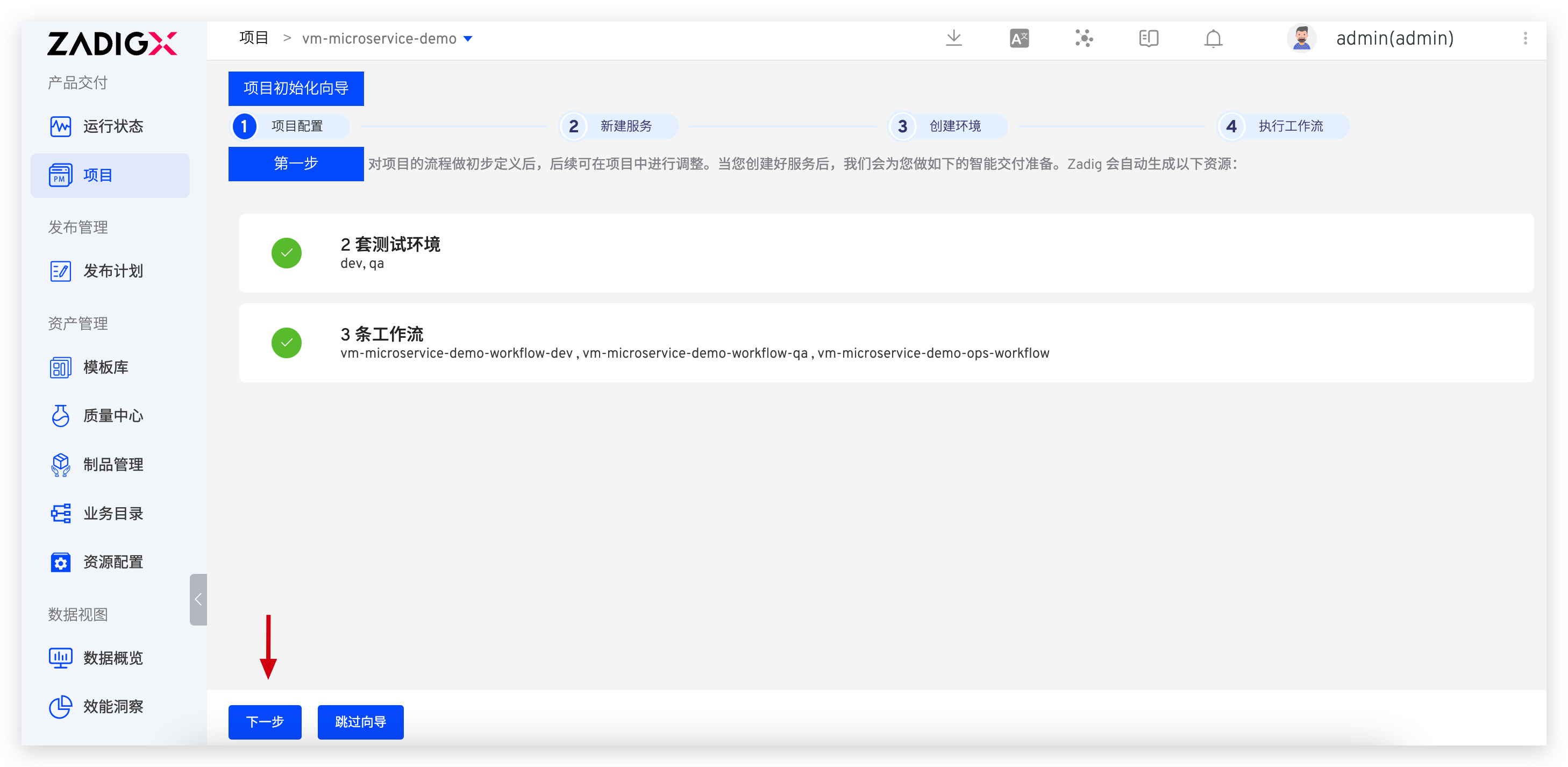
Task: Click the 下一步 button
Action: tap(265, 722)
